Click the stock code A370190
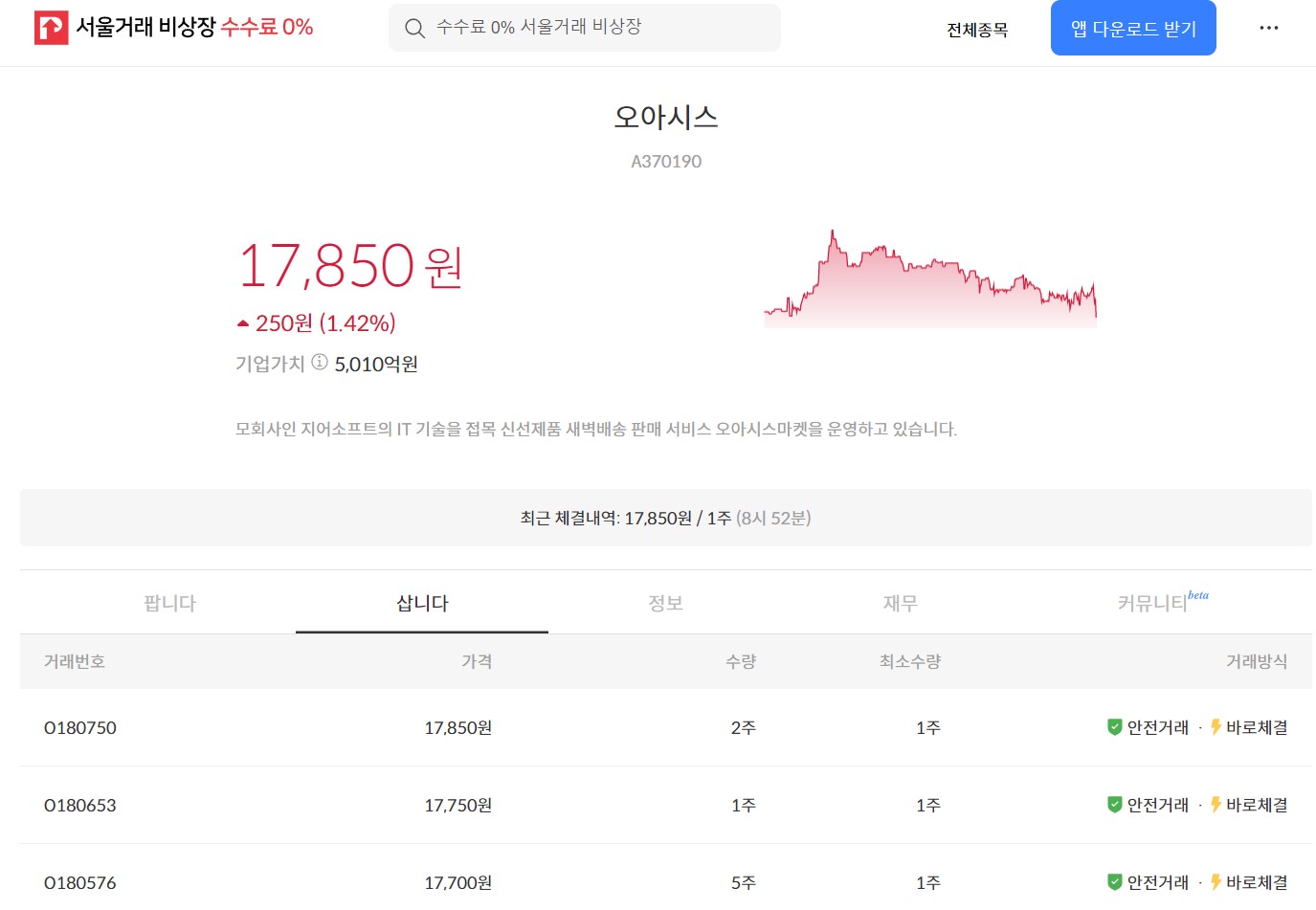Image resolution: width=1316 pixels, height=910 pixels. tap(666, 162)
